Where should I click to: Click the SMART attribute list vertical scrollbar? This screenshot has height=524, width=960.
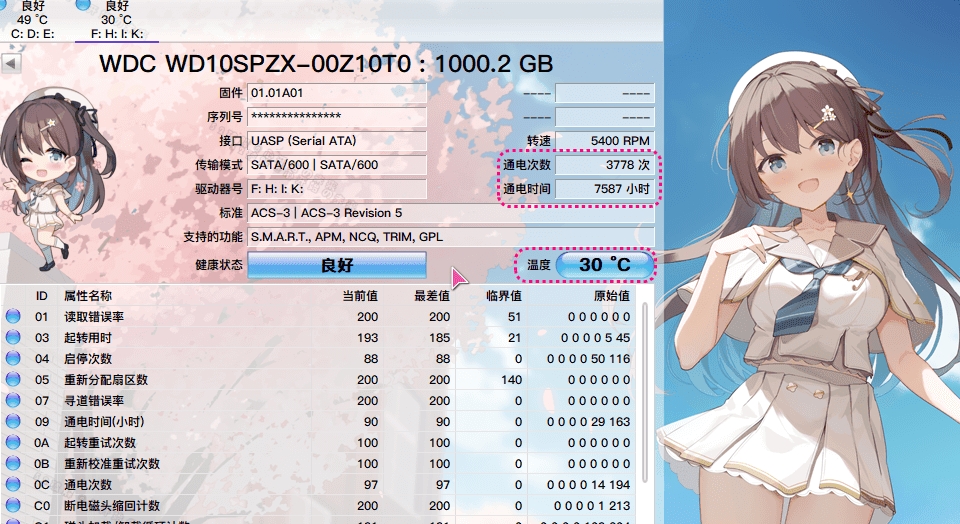click(x=645, y=392)
